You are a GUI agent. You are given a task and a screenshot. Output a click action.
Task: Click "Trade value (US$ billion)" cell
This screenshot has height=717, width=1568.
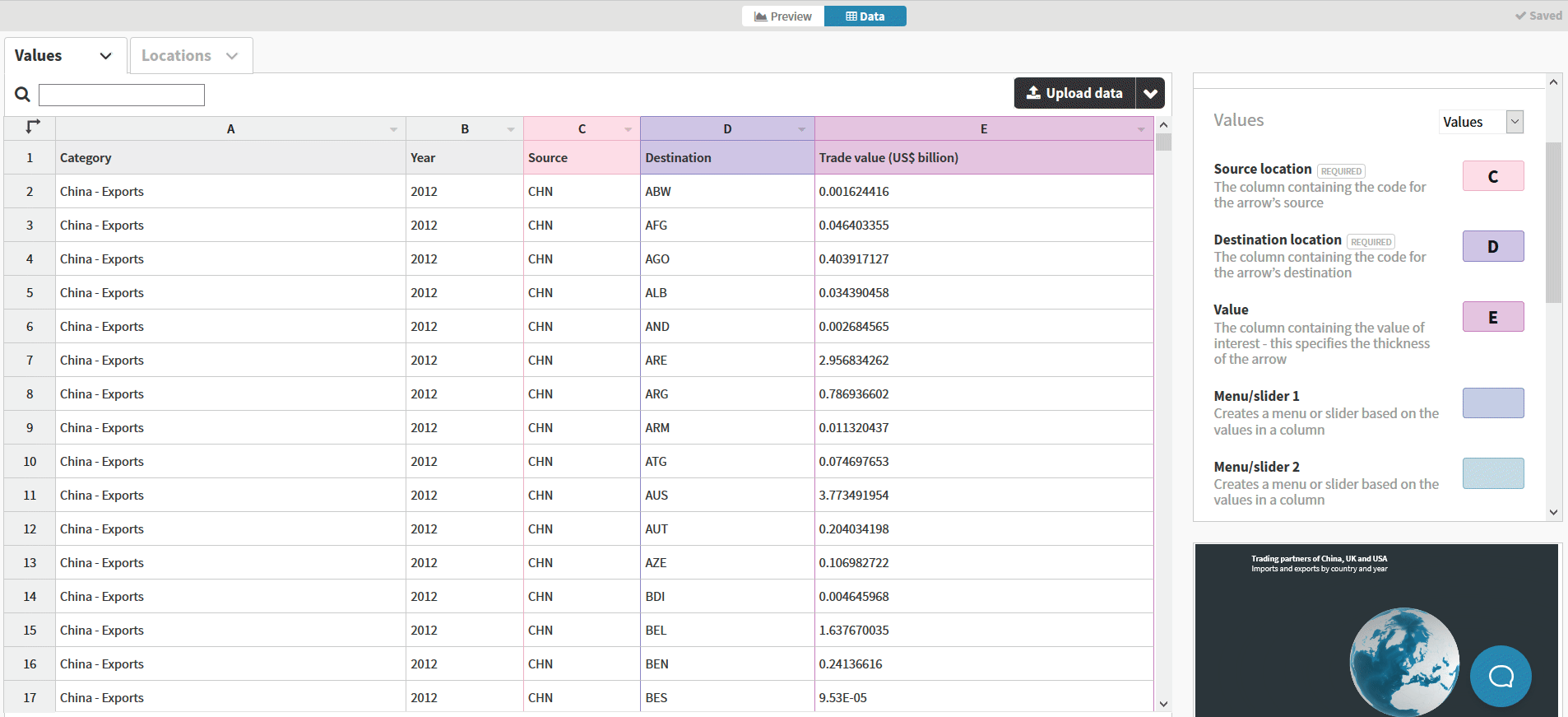pos(984,157)
